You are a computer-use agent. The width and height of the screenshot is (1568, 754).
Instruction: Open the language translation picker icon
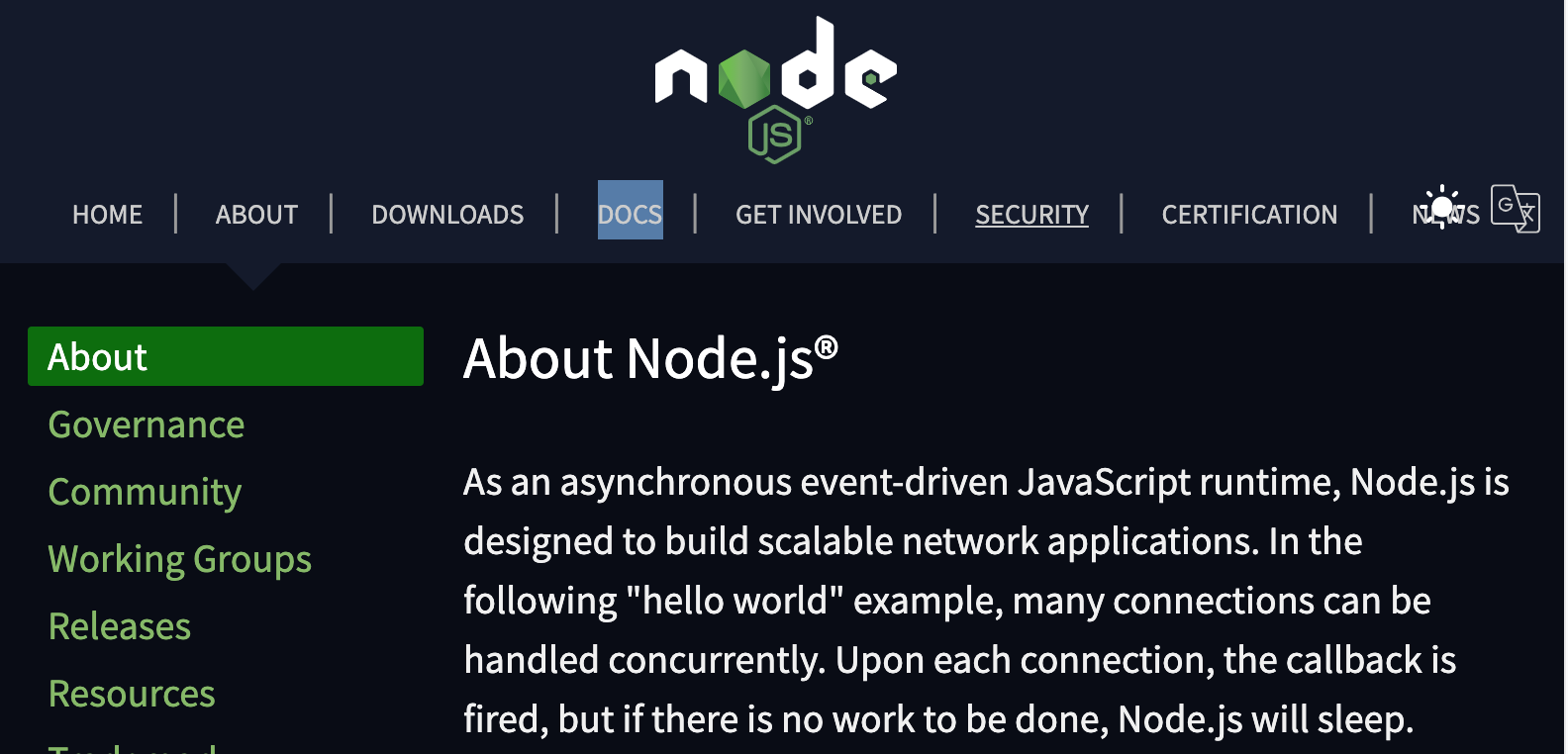(x=1516, y=209)
